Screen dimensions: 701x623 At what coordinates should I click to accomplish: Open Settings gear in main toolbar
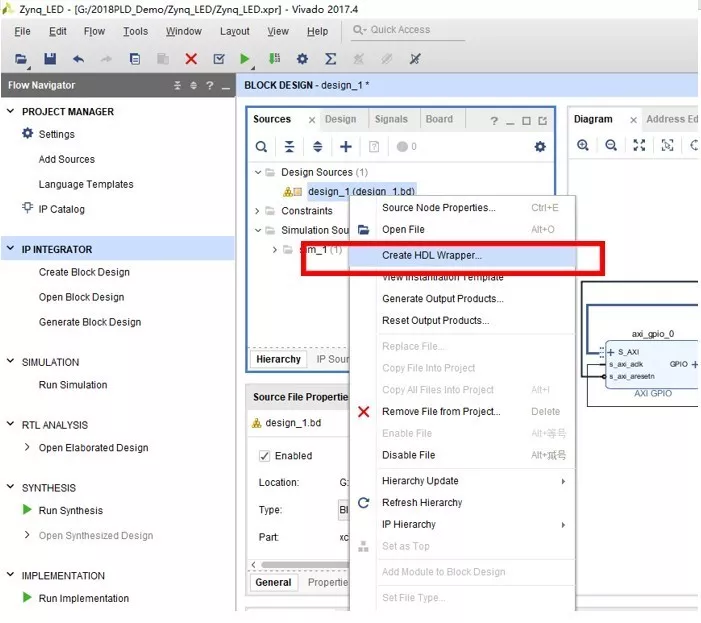[302, 59]
